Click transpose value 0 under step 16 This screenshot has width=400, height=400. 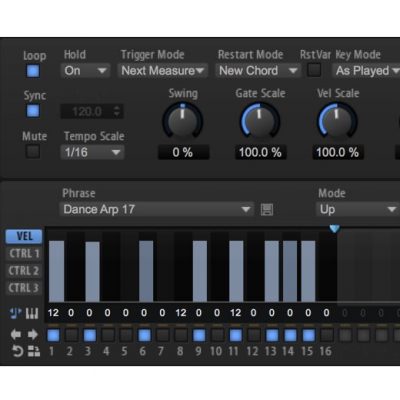click(x=326, y=313)
